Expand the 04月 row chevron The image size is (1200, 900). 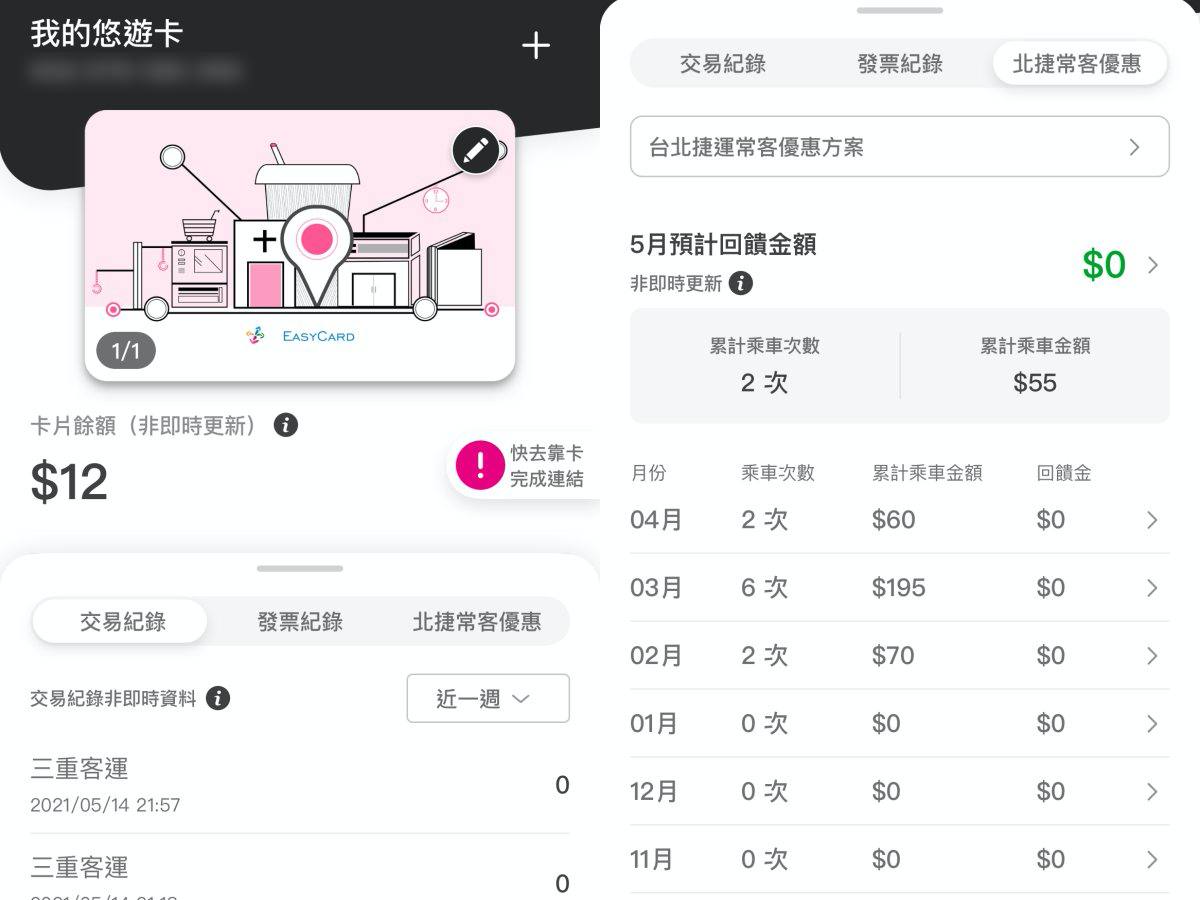1152,520
